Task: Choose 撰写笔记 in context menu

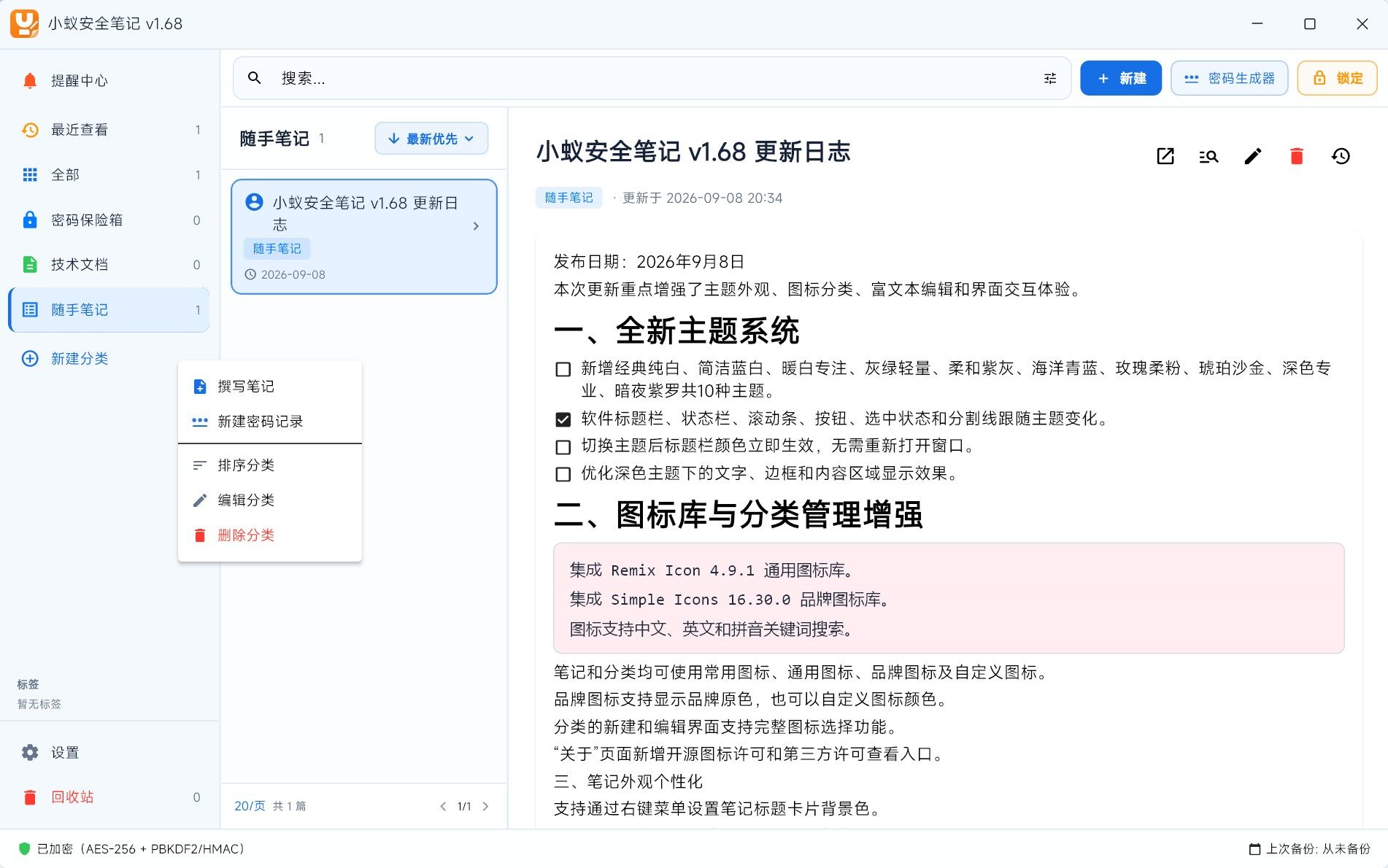Action: (270, 387)
